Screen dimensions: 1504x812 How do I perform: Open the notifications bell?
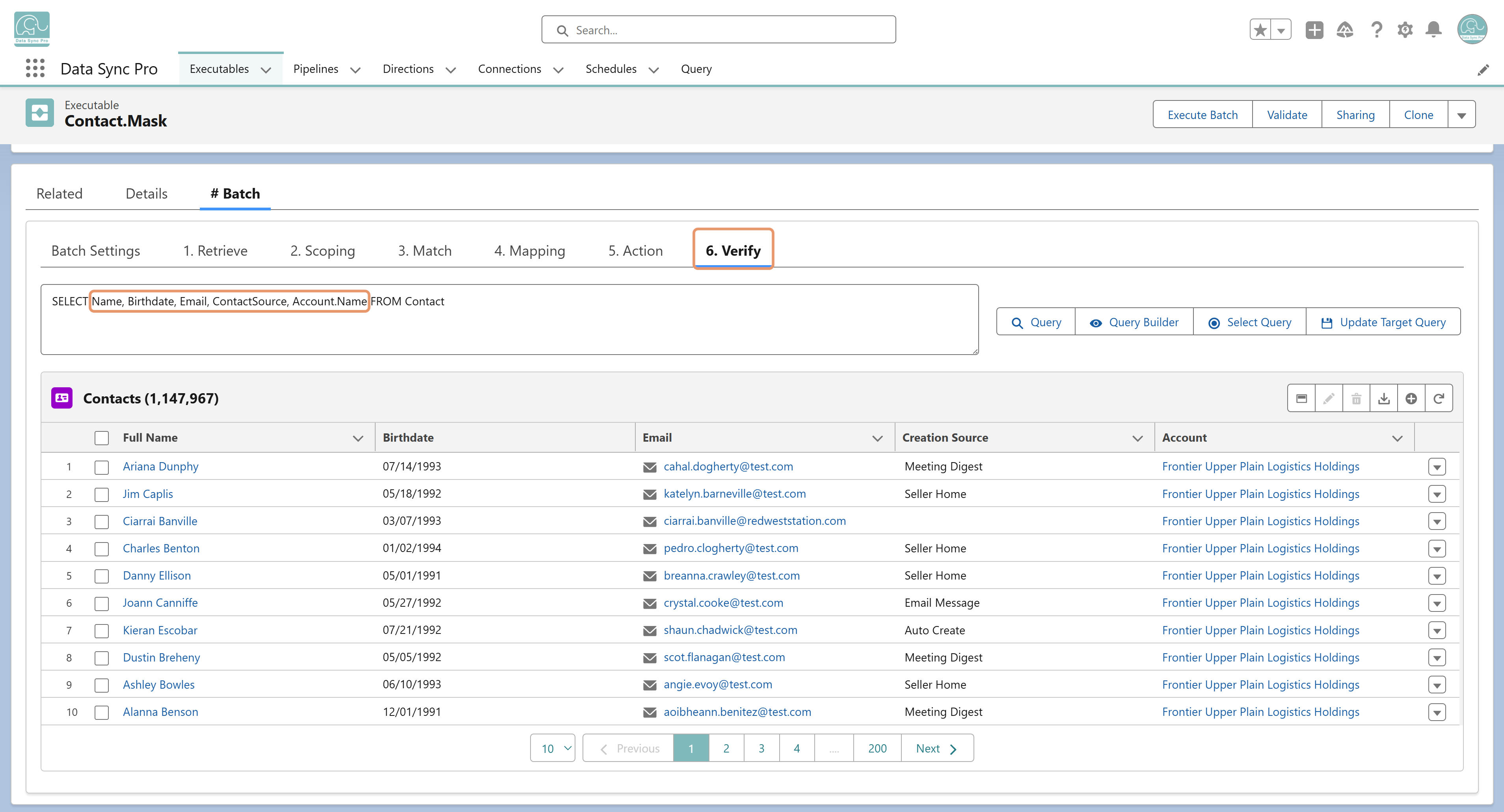click(x=1433, y=30)
